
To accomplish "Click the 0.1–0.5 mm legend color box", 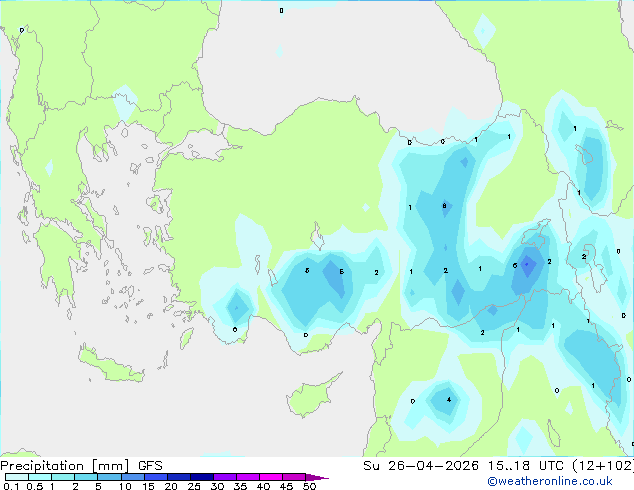I will click(17, 477).
